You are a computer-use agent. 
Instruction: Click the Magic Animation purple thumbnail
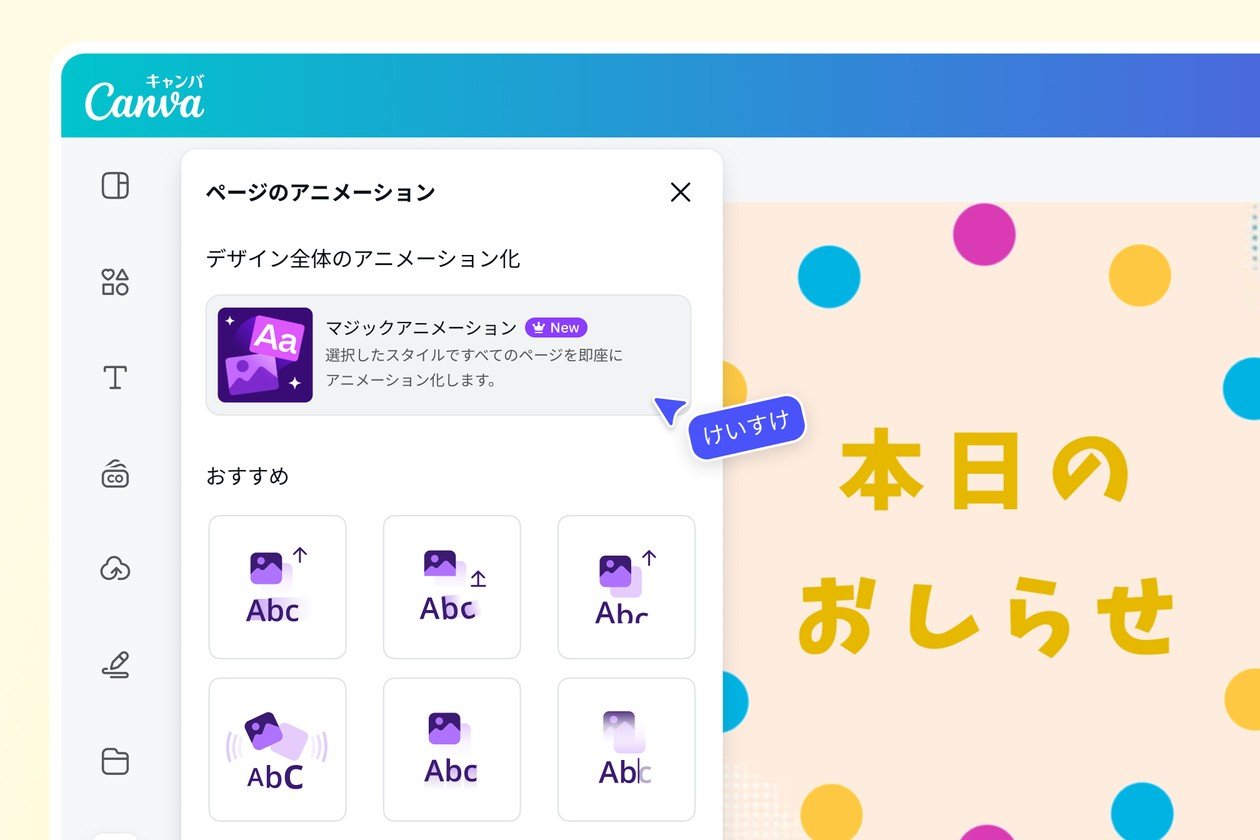pos(265,355)
